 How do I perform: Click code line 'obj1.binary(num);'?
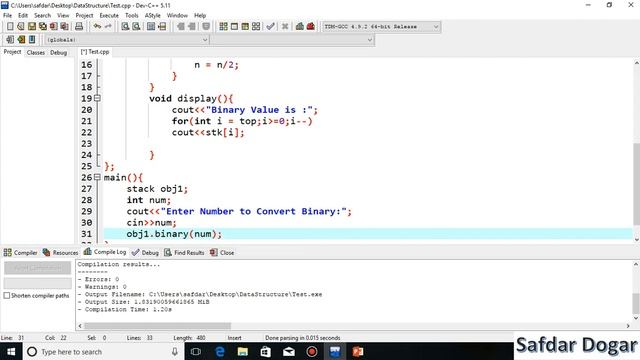tap(174, 234)
